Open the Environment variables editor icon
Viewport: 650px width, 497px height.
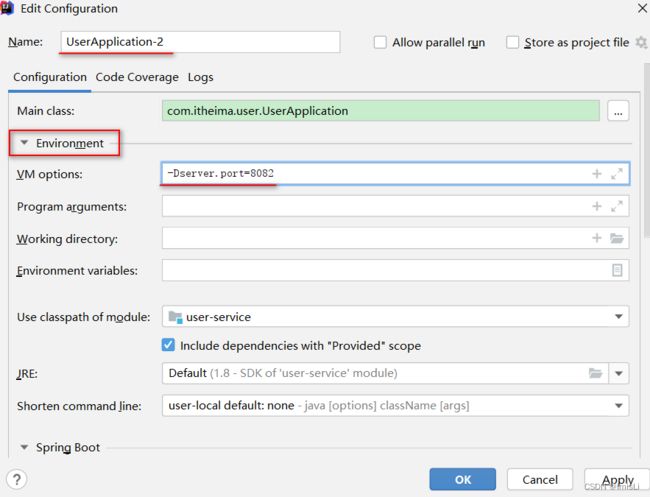617,270
